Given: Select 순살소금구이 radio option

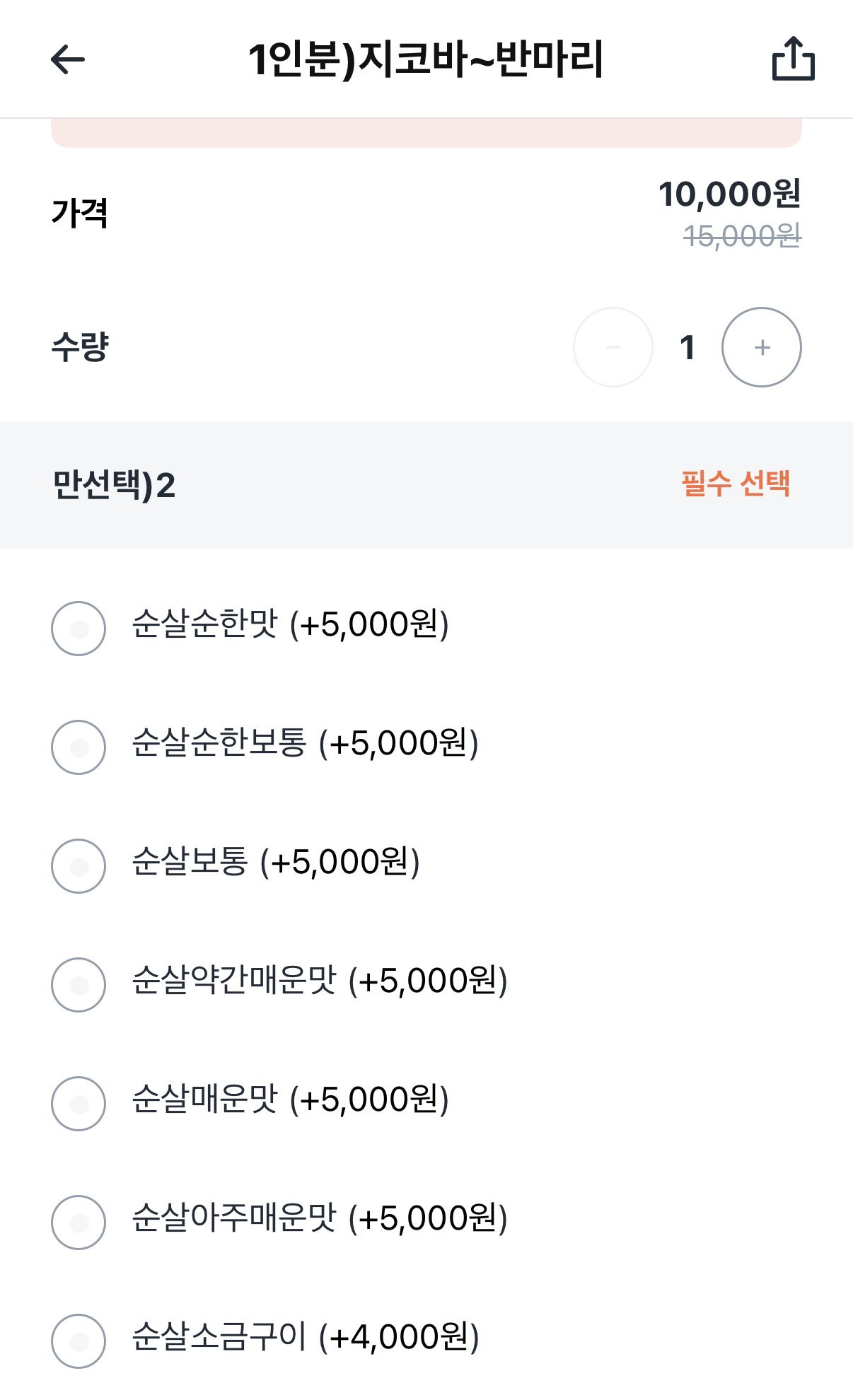Looking at the screenshot, I should point(79,1341).
